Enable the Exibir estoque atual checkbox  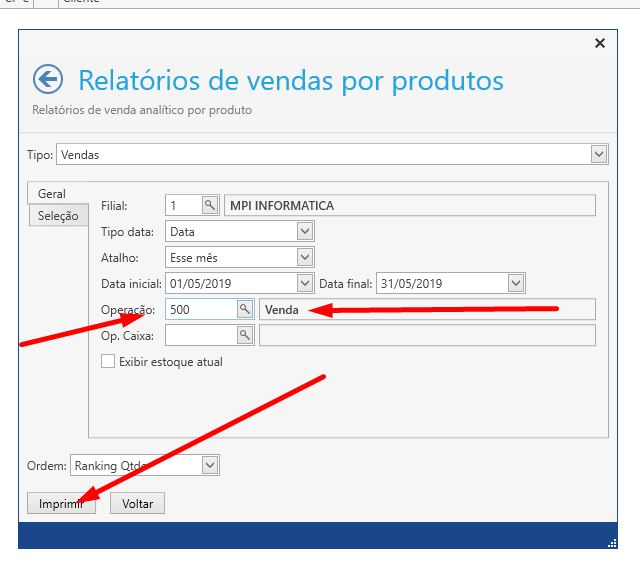109,362
